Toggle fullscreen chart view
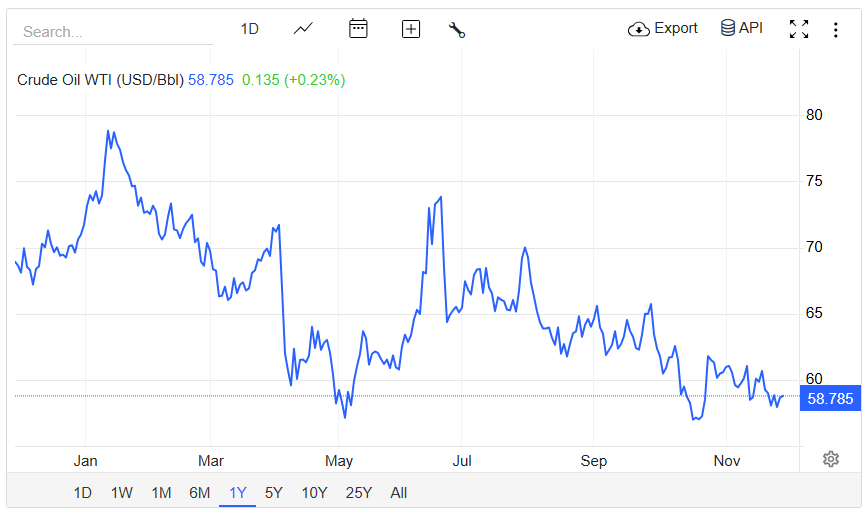868x519 pixels. [799, 29]
